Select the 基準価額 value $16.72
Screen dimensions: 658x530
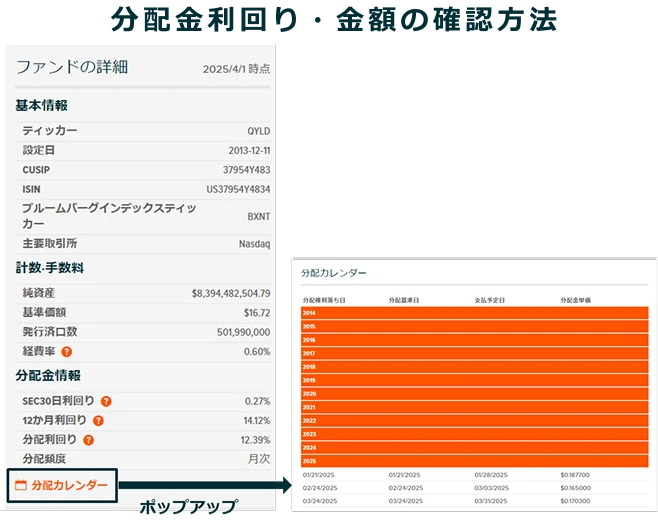click(257, 313)
